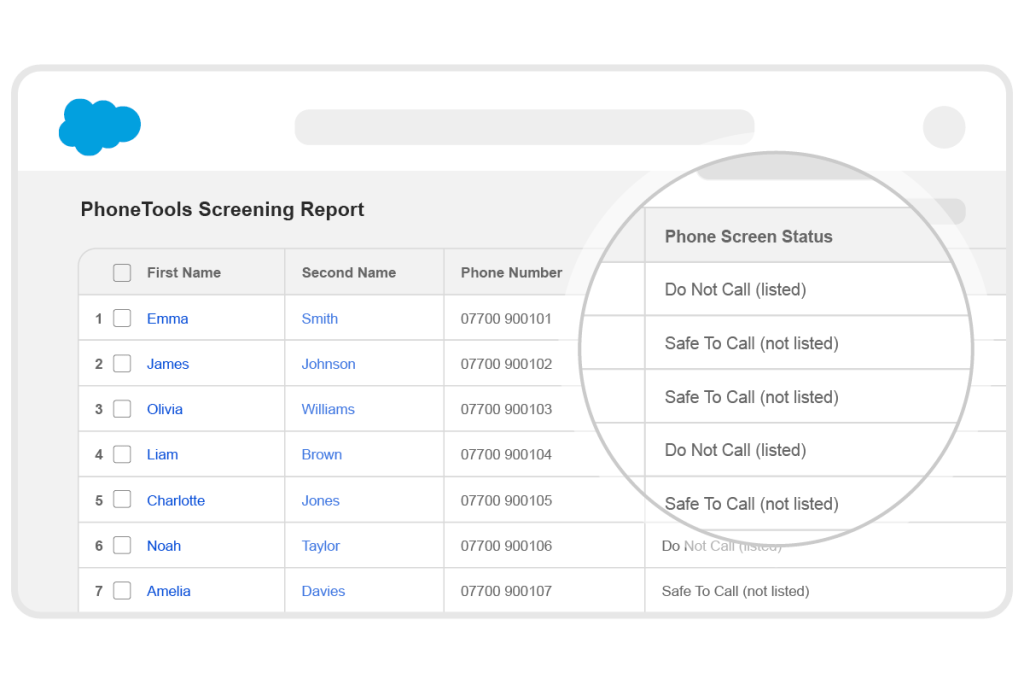Screen dimensions: 1024x684
Task: Click the Johnson surname link
Action: [328, 364]
